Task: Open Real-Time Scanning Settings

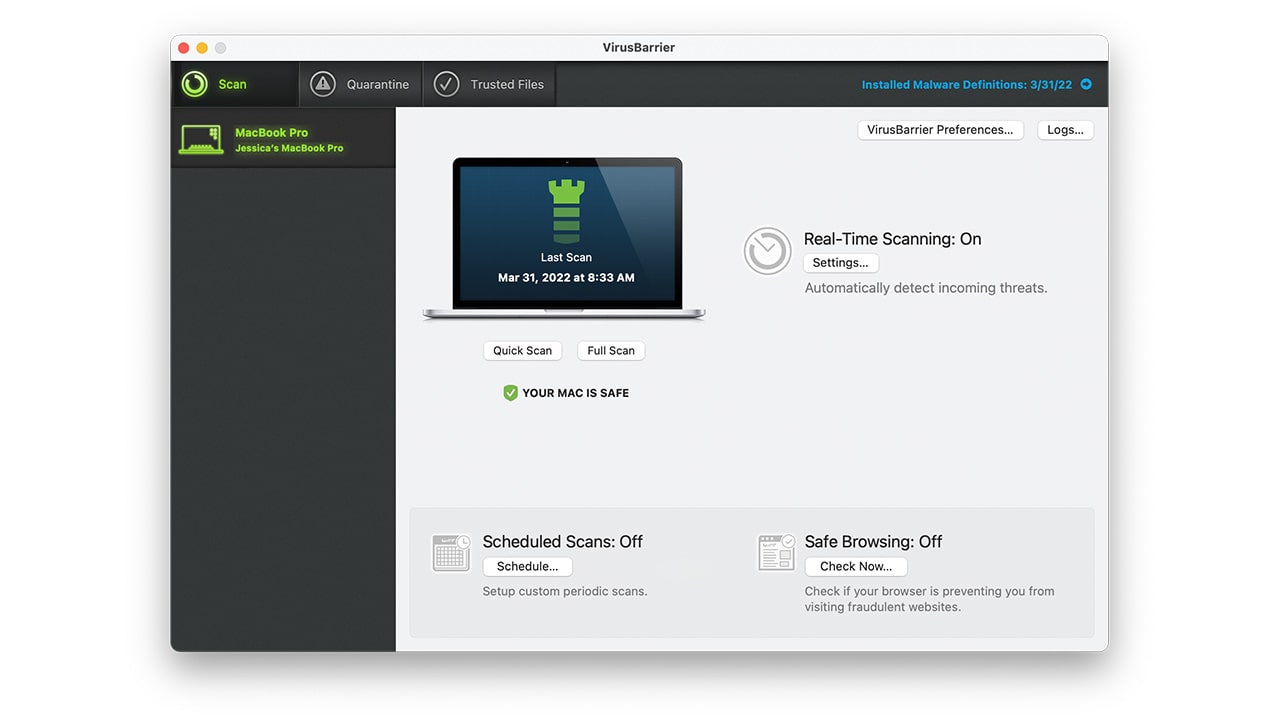Action: point(840,262)
